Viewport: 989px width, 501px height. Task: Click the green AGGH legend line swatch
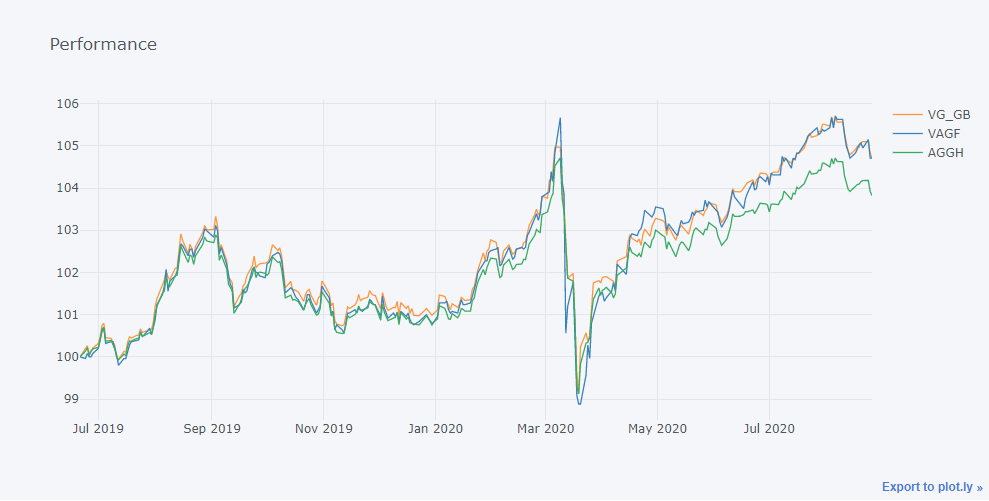pos(906,153)
